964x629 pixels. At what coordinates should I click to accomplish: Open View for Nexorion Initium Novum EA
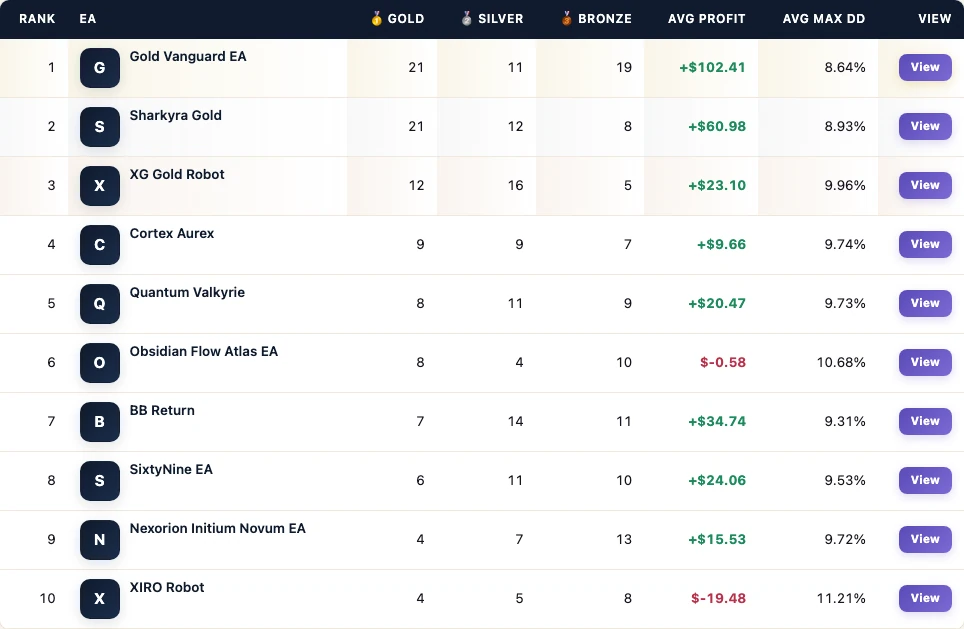click(x=925, y=539)
